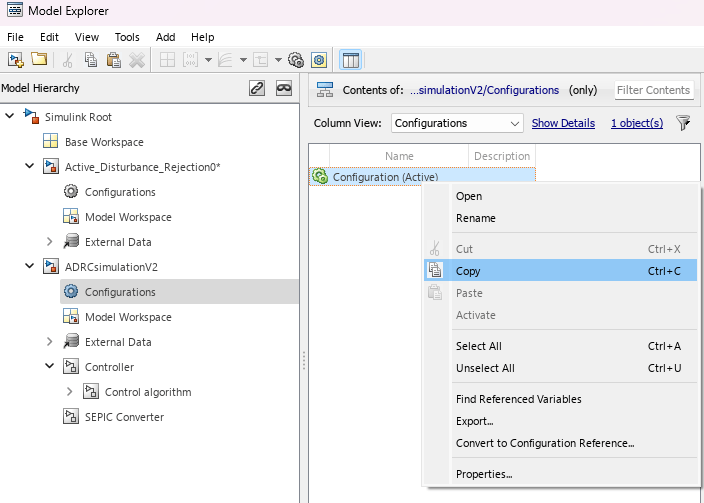
Task: Click the blue configuration reference toolbar icon
Action: (x=319, y=60)
